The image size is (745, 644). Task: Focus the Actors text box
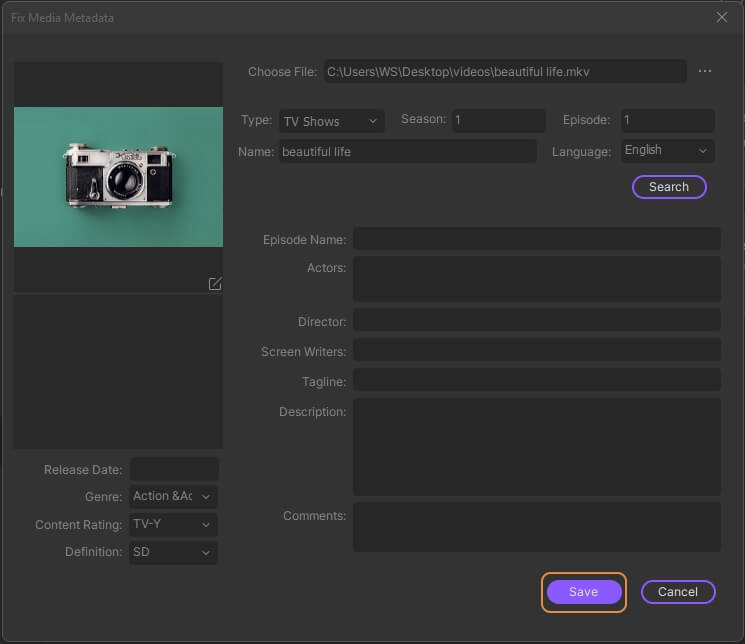tap(536, 279)
